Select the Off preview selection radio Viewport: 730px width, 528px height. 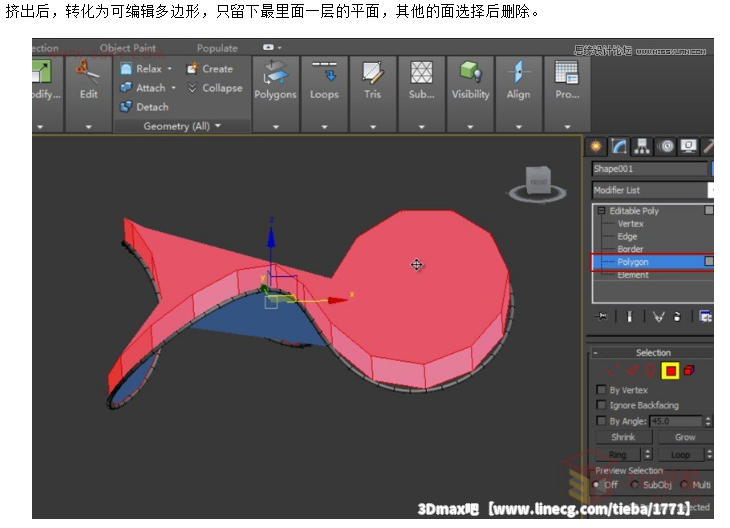coord(596,485)
